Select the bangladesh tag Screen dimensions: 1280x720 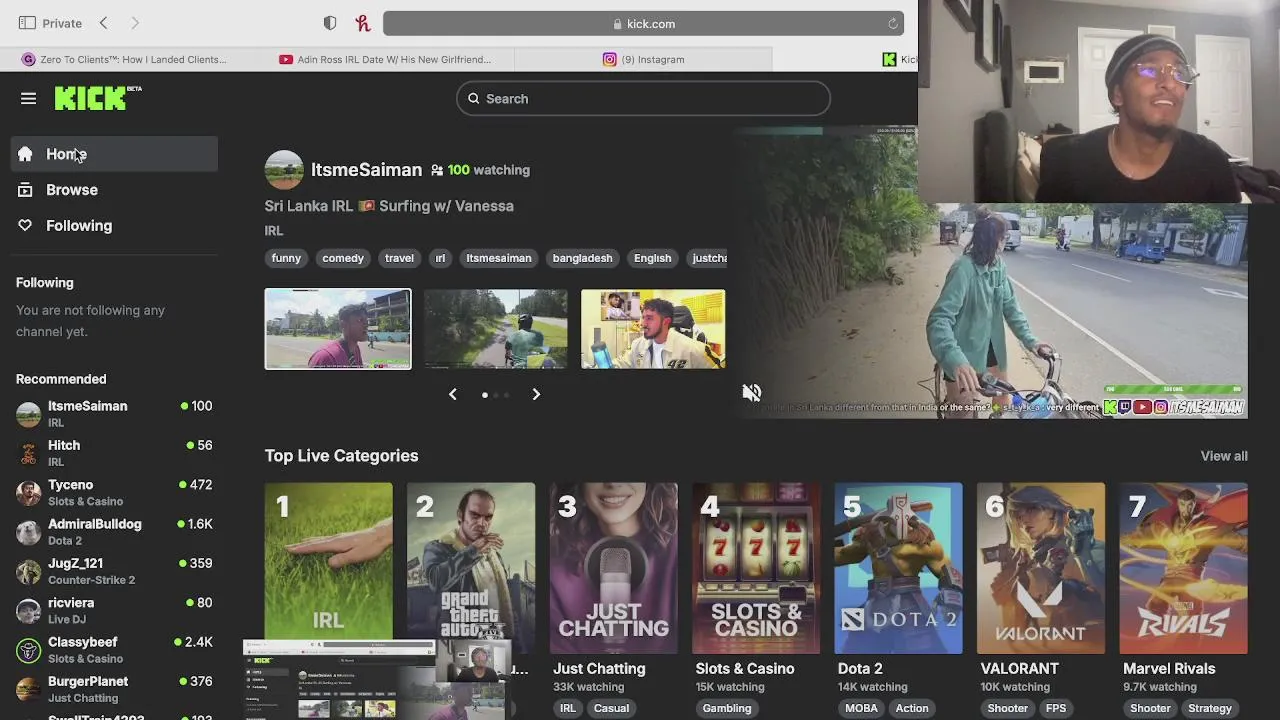pyautogui.click(x=582, y=258)
